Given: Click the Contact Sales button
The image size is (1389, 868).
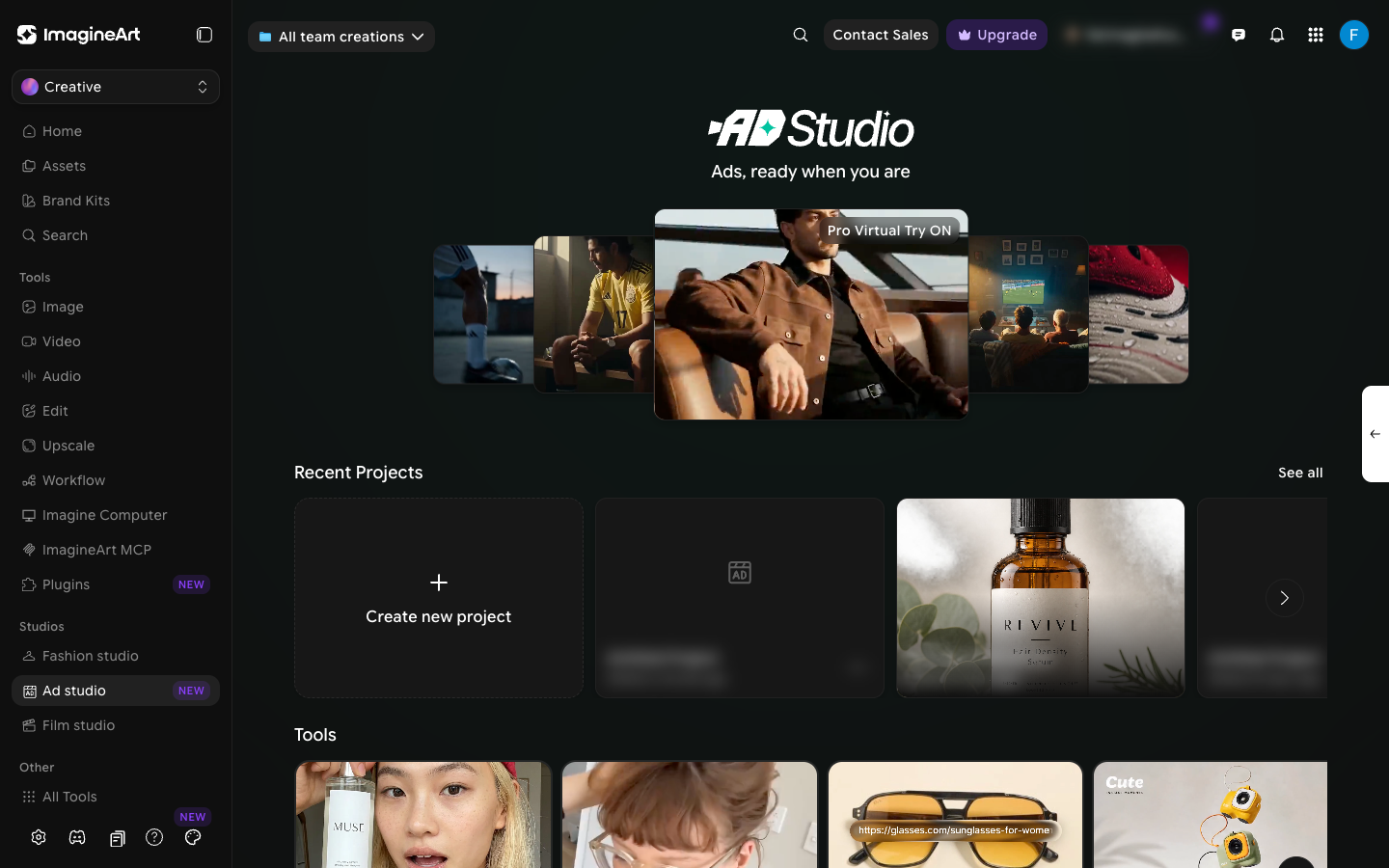Looking at the screenshot, I should [x=881, y=35].
